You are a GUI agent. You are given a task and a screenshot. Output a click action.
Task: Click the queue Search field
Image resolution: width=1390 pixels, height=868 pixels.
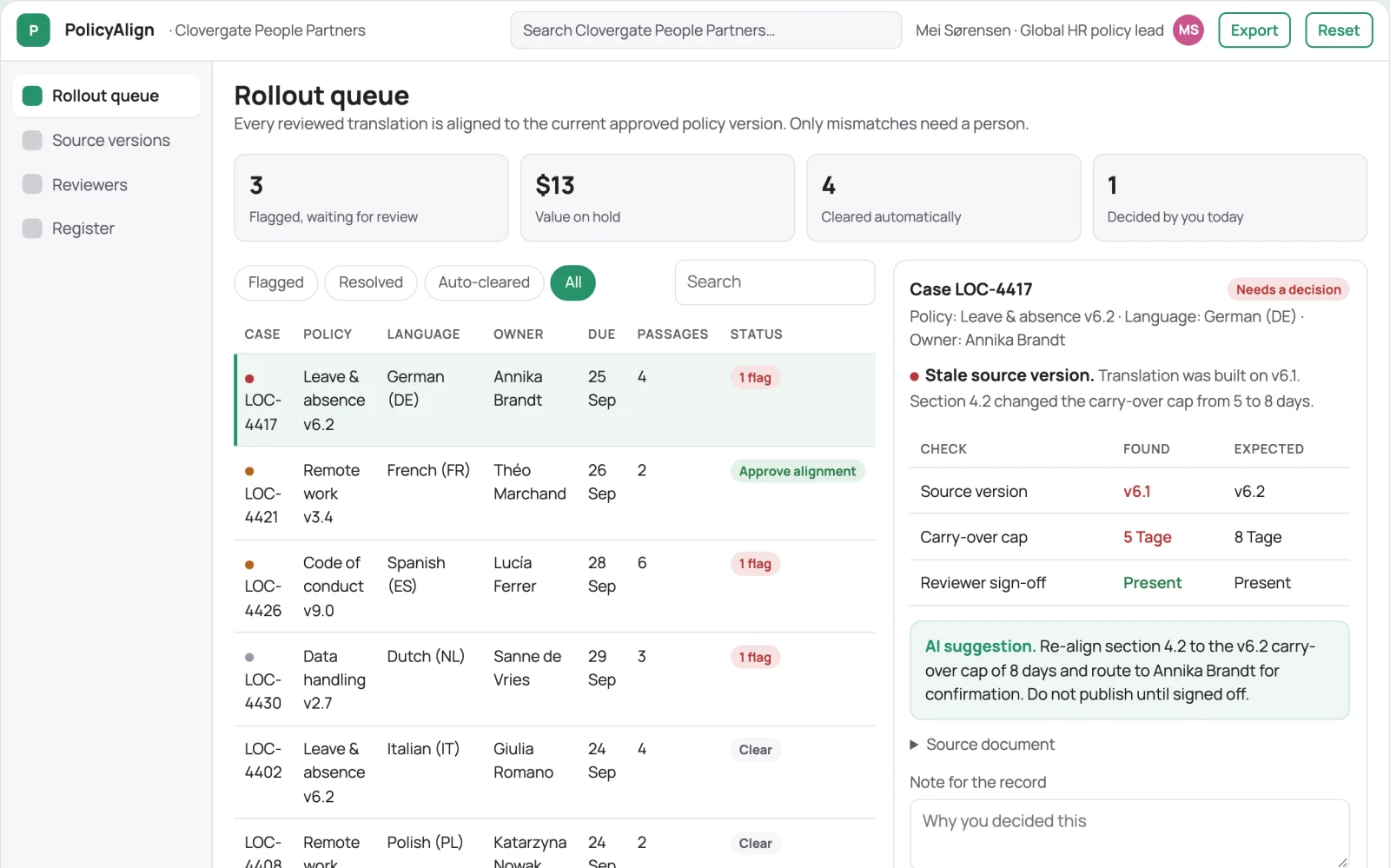click(775, 282)
